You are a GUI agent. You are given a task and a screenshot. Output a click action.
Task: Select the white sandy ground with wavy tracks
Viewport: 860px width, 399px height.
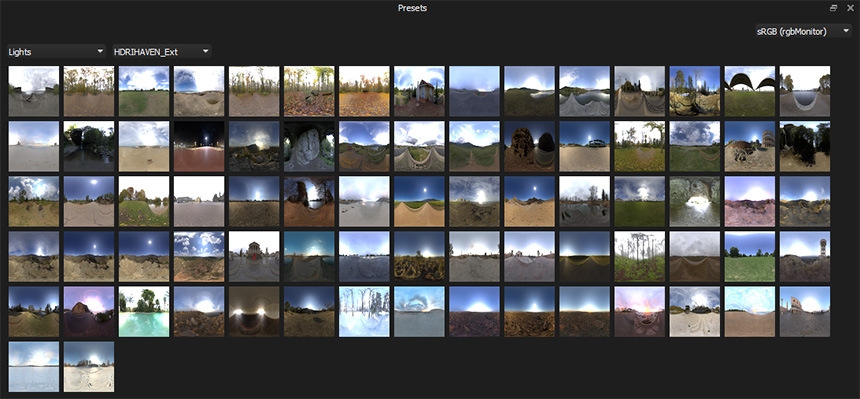point(694,312)
